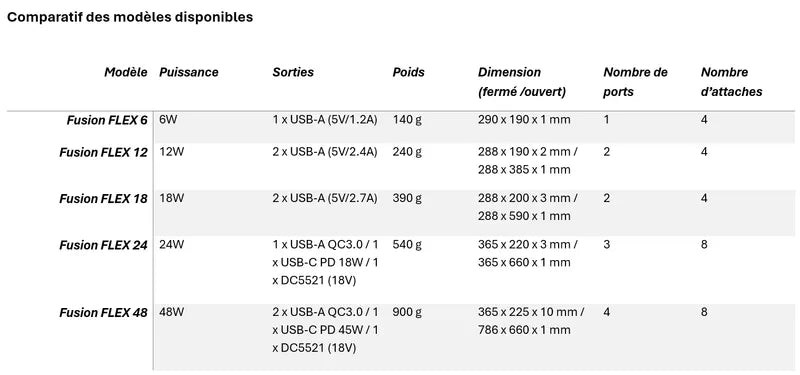Select the Puissance column header
This screenshot has width=800, height=375.
[x=189, y=72]
